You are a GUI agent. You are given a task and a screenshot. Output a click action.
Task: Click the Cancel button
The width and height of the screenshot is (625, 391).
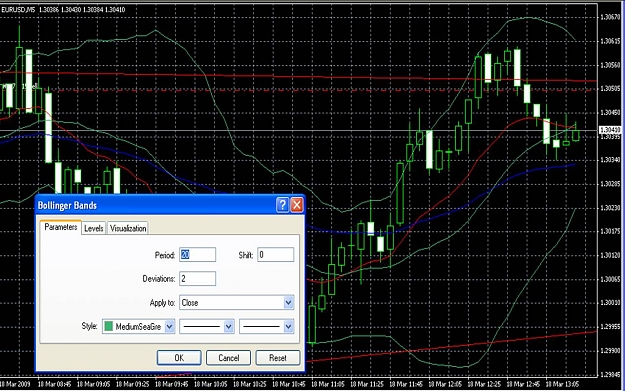(228, 358)
